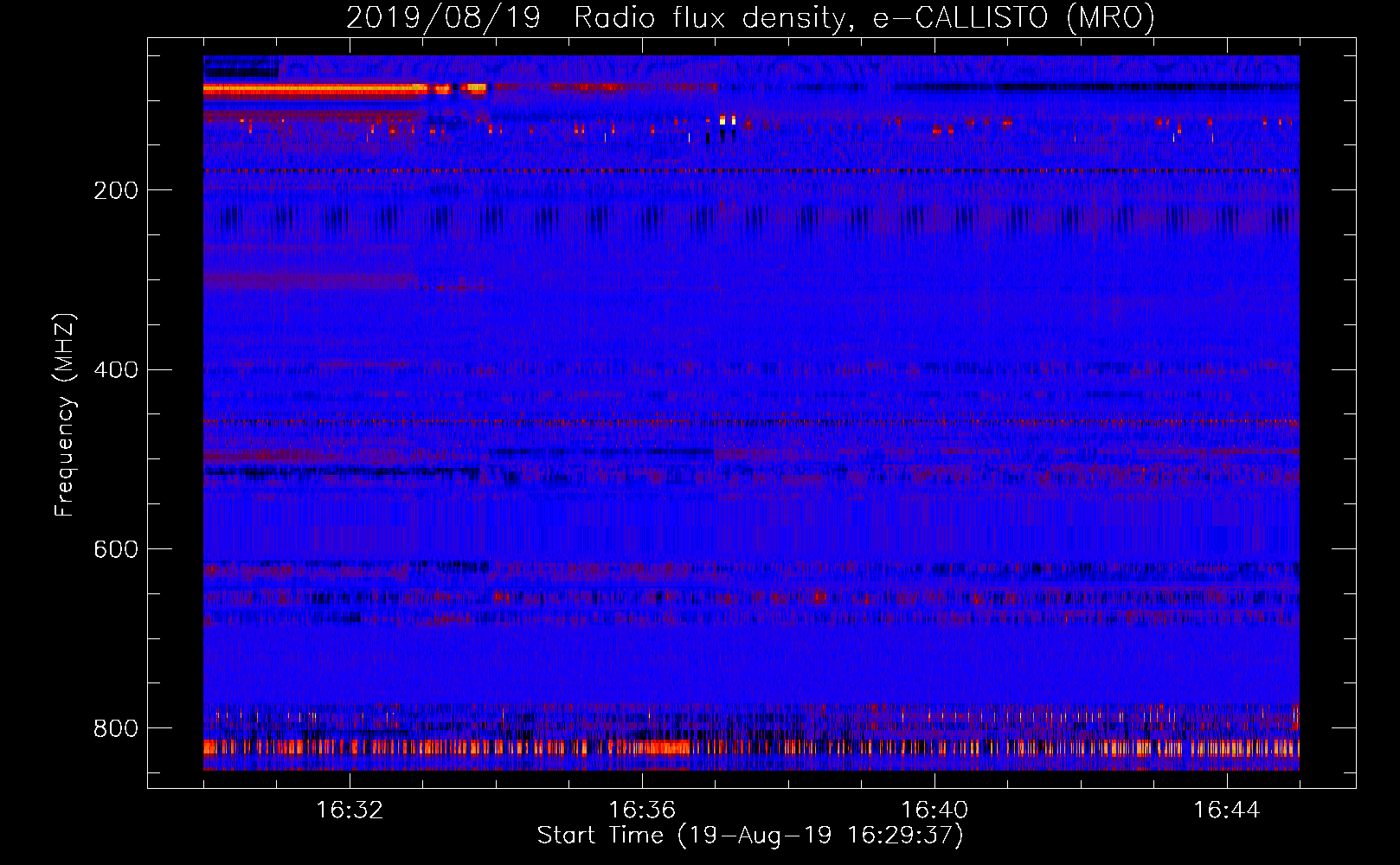The width and height of the screenshot is (1400, 865).
Task: Click the 16:40 time tick label
Action: point(934,811)
